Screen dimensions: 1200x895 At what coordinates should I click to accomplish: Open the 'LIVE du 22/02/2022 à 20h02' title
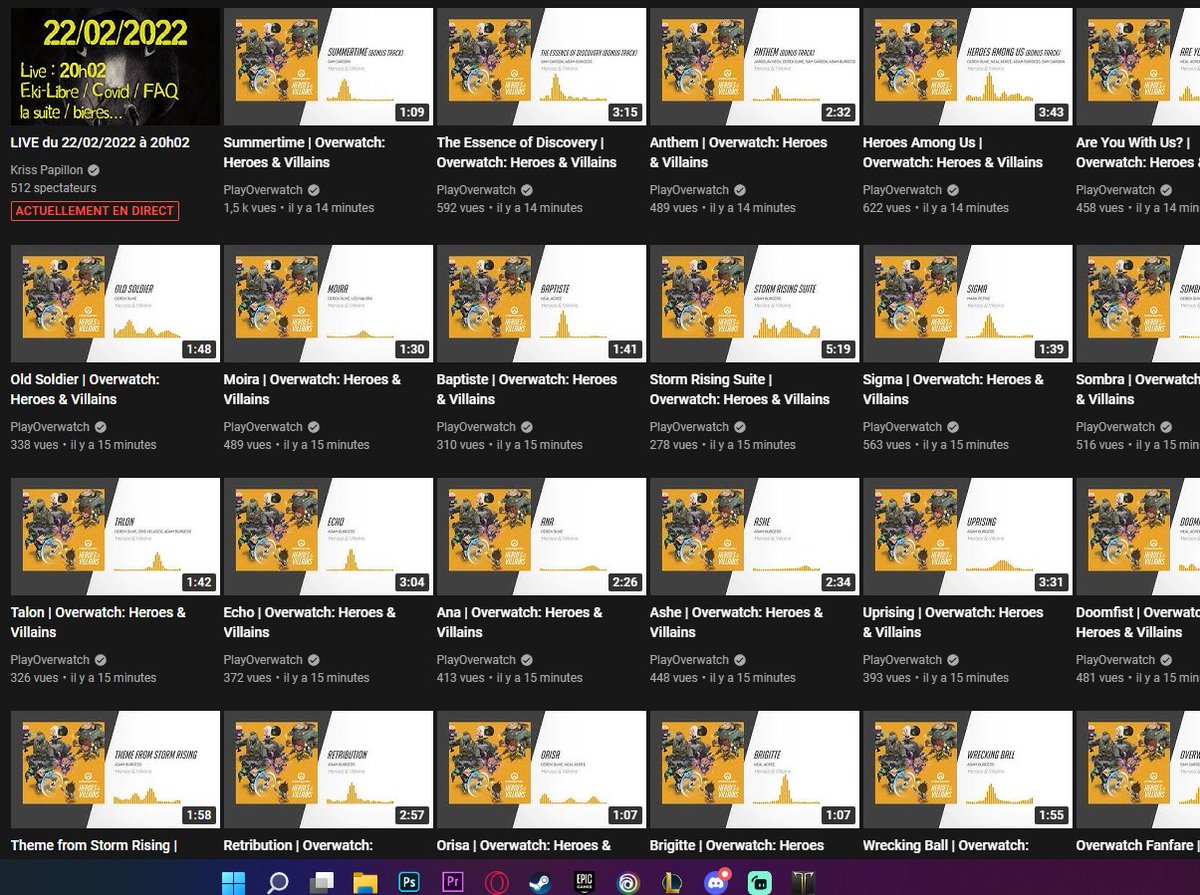pos(100,143)
